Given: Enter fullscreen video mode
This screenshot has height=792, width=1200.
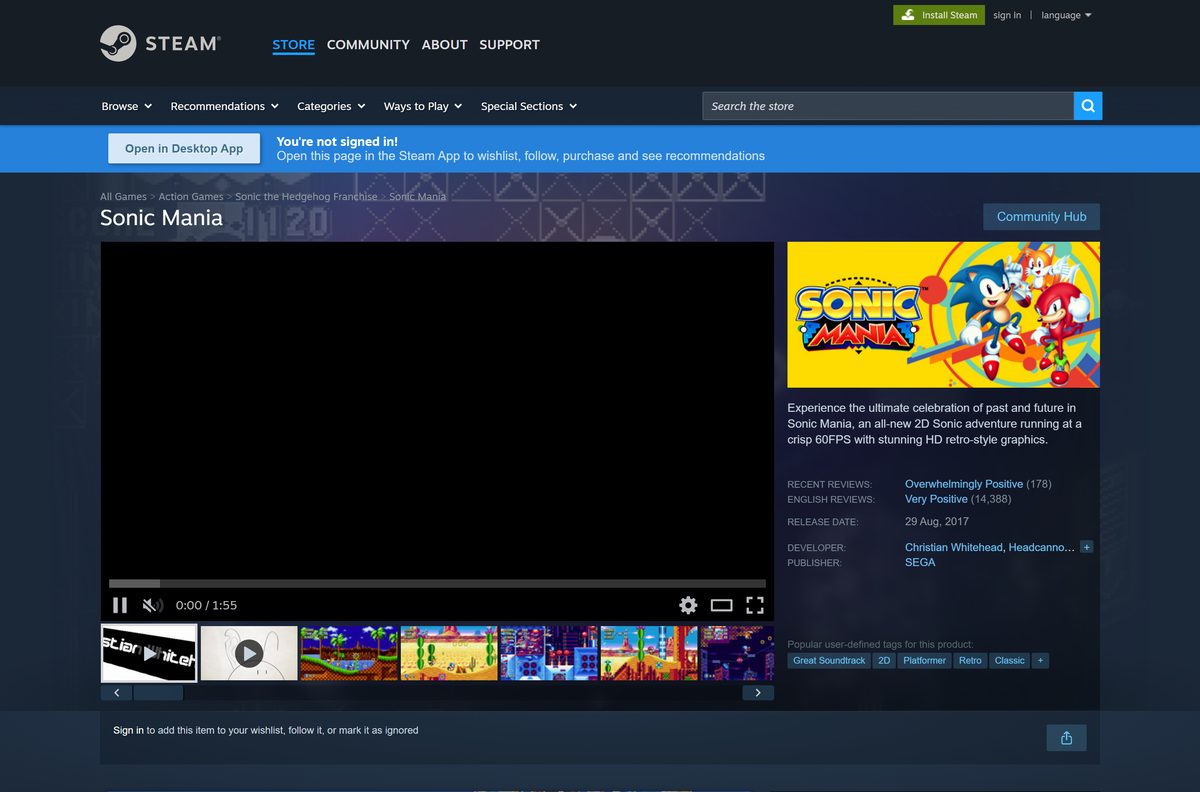Looking at the screenshot, I should coord(755,605).
